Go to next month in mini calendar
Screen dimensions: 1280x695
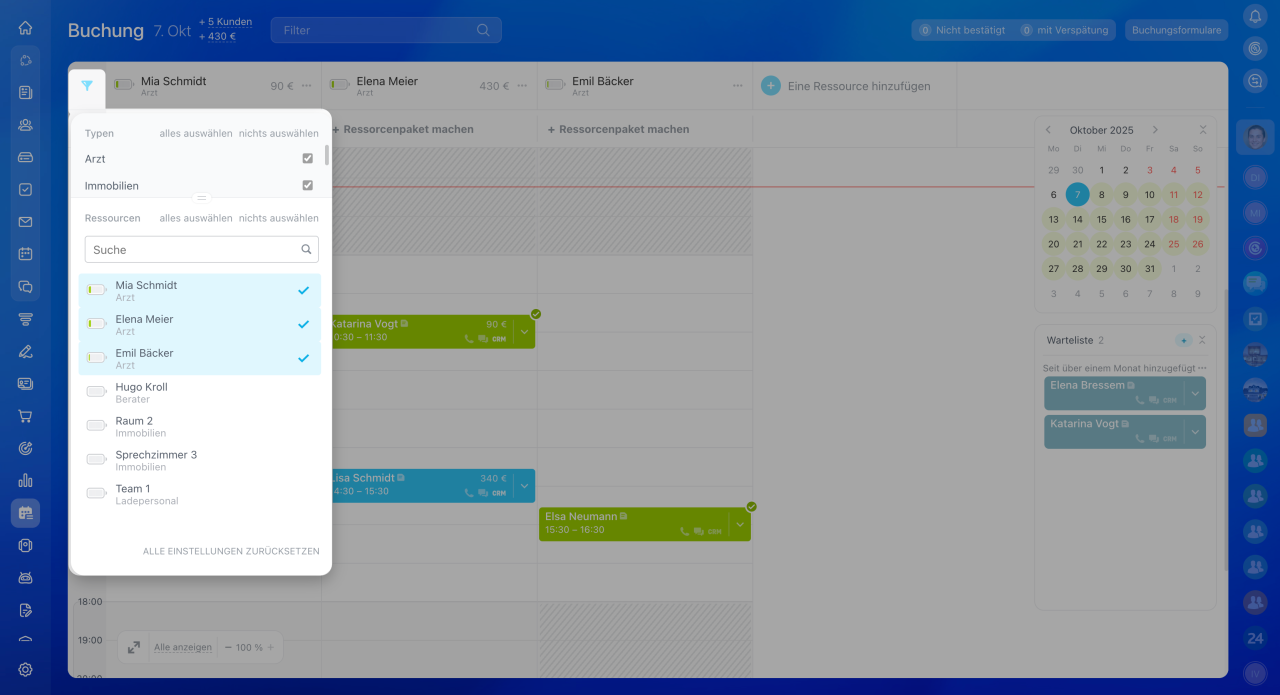coord(1155,130)
